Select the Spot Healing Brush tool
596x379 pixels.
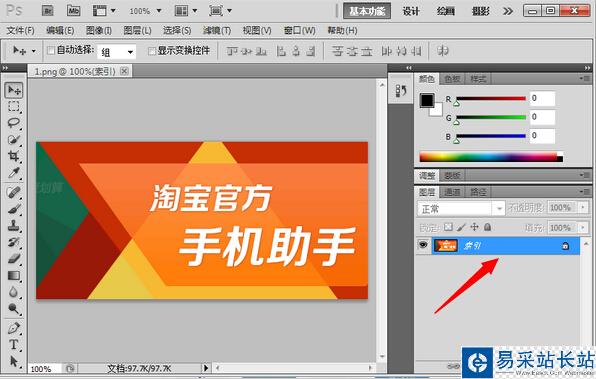(x=14, y=192)
